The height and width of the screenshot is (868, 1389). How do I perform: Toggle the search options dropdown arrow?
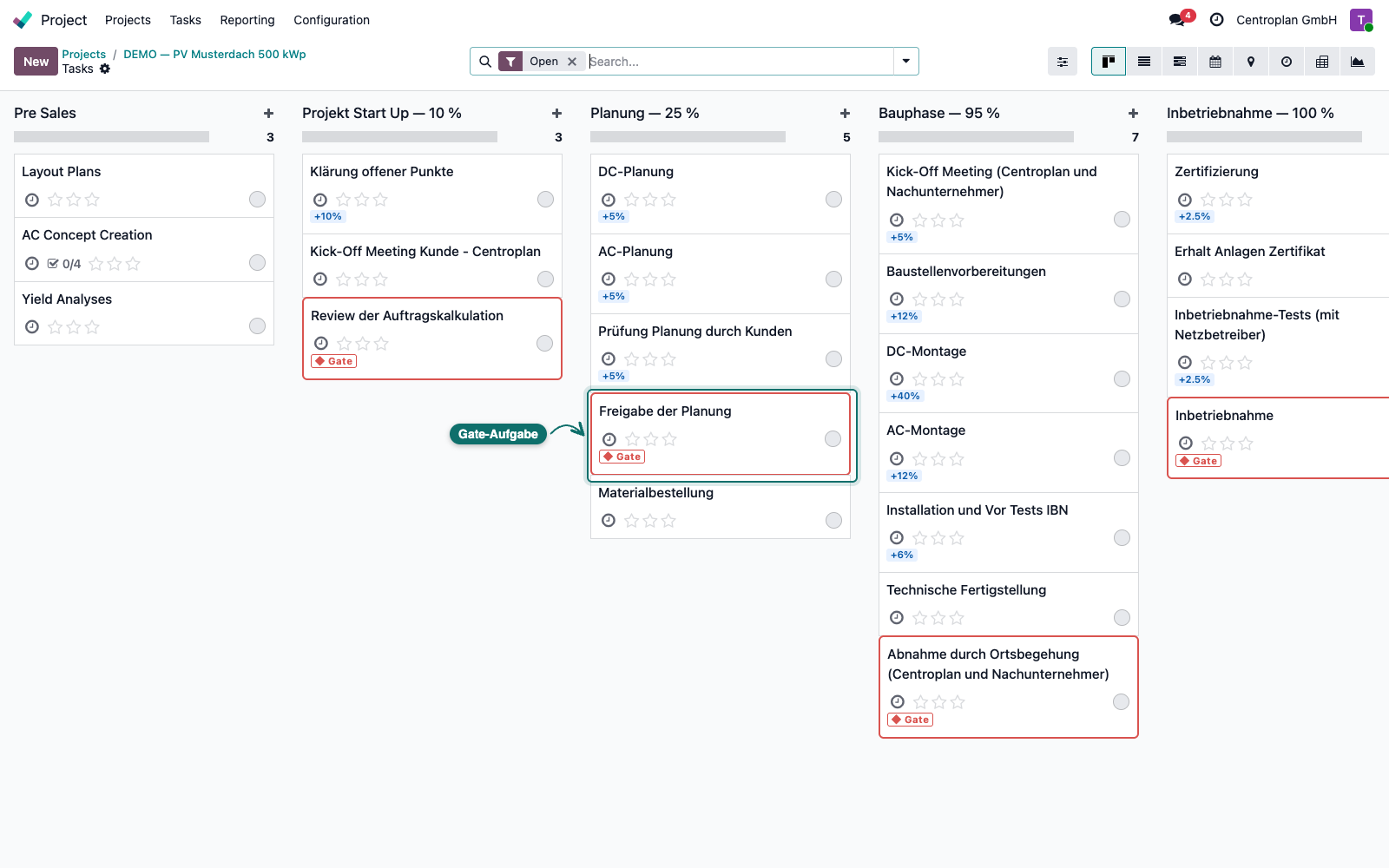[x=906, y=62]
